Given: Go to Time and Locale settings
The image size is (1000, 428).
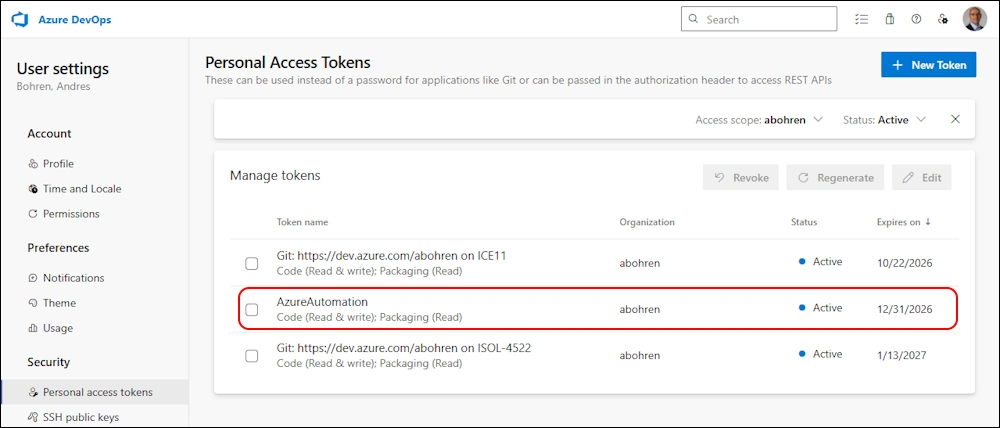Looking at the screenshot, I should pyautogui.click(x=82, y=189).
